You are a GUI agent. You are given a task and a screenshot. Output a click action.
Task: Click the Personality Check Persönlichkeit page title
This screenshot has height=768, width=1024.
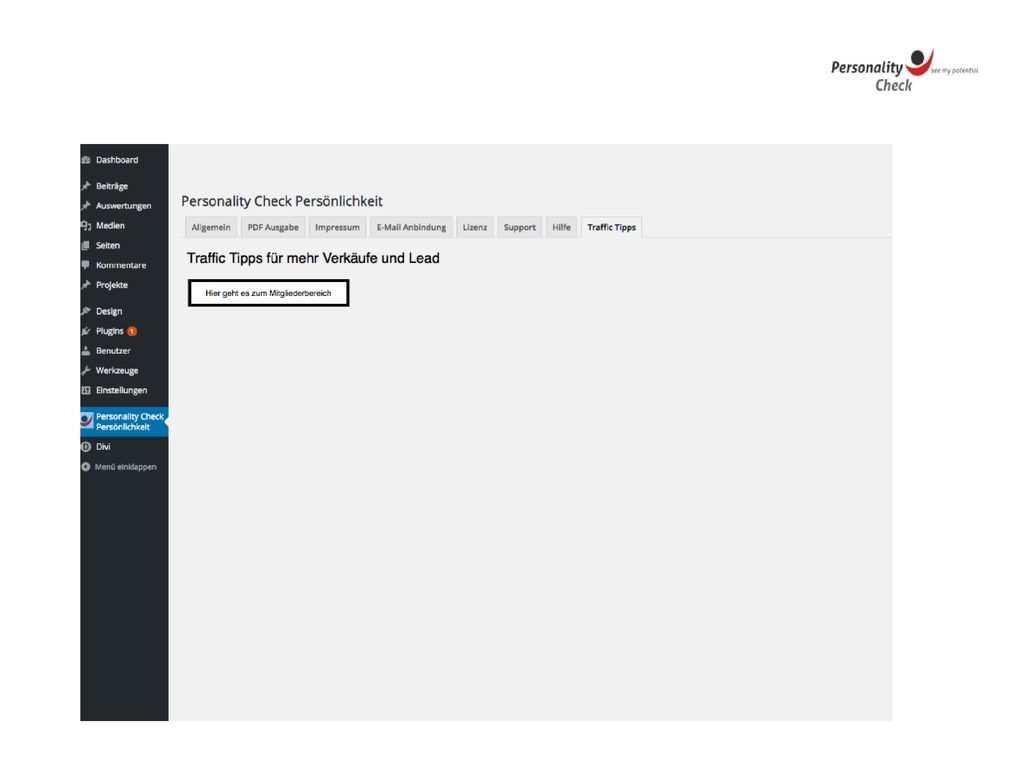pyautogui.click(x=282, y=201)
